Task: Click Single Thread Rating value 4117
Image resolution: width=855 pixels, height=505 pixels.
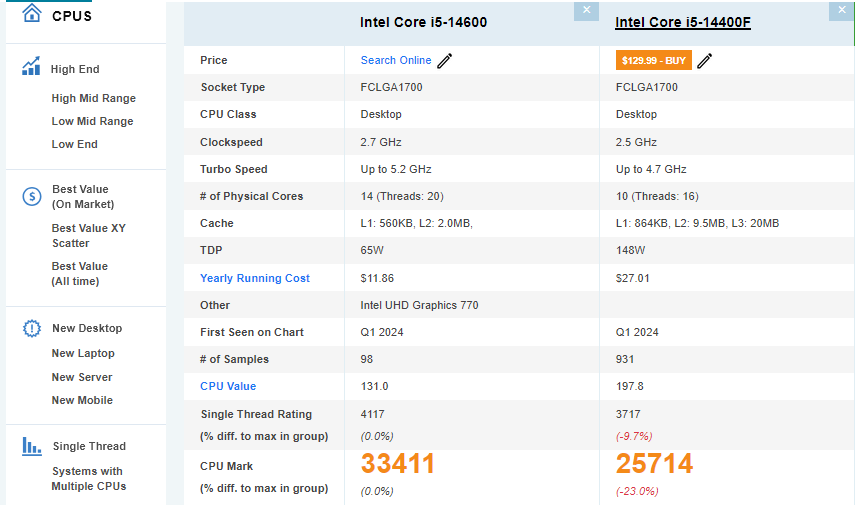Action: click(372, 414)
